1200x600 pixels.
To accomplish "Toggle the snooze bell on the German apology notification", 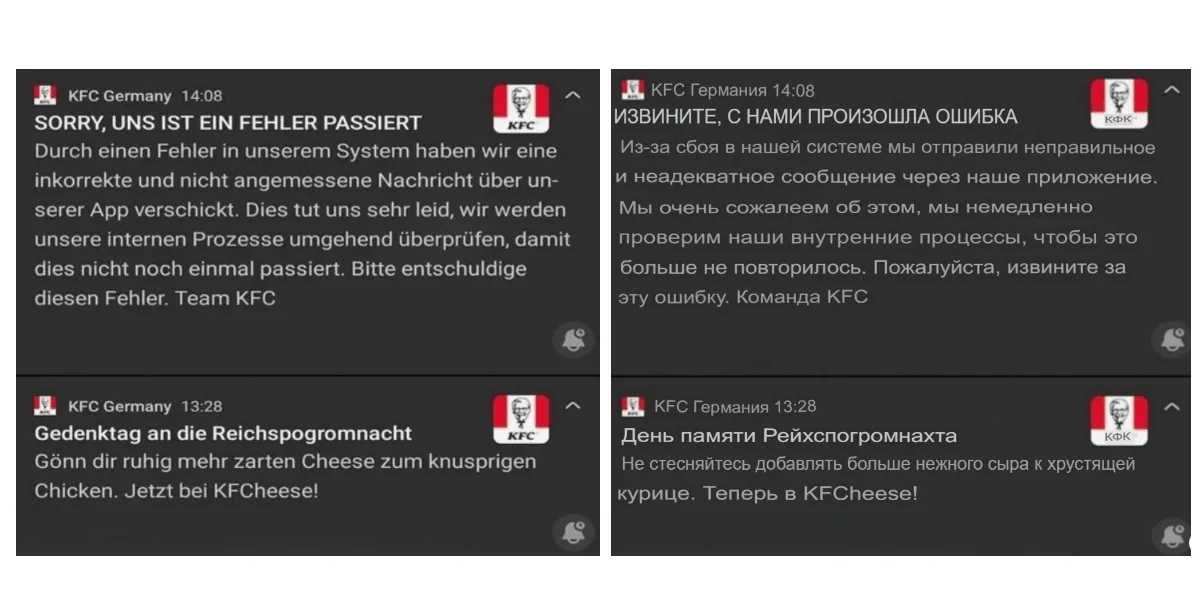I will click(573, 340).
